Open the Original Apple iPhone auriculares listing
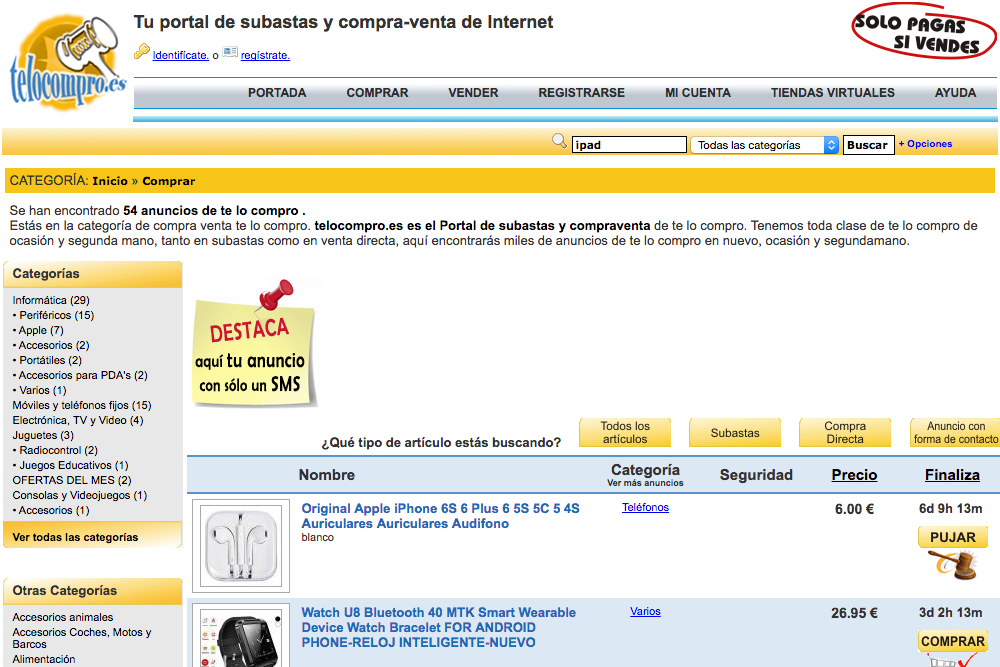The width and height of the screenshot is (1000, 667). tap(440, 516)
